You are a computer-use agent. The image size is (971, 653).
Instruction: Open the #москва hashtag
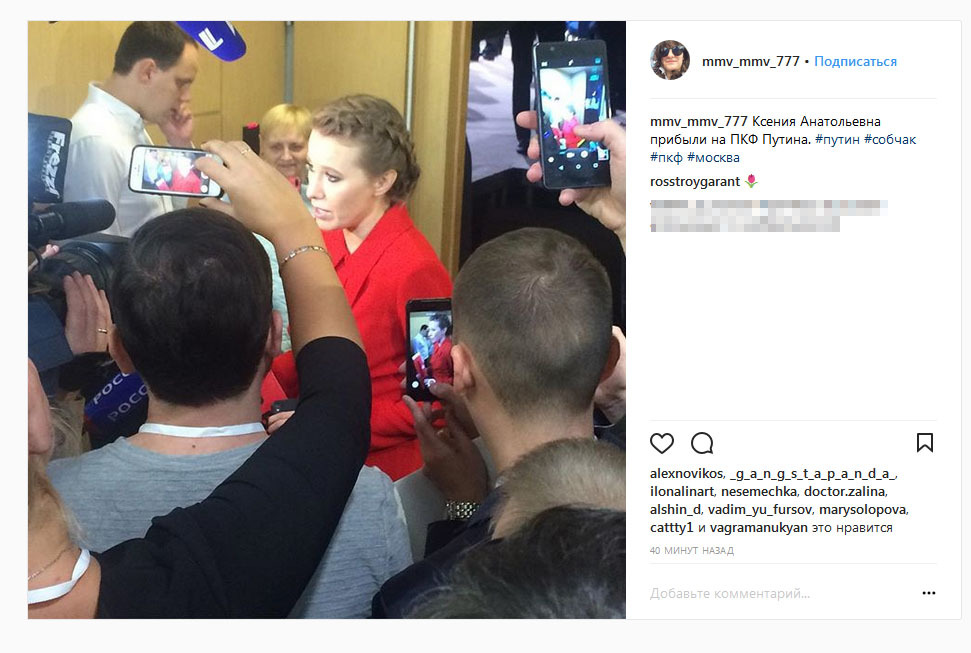[713, 157]
